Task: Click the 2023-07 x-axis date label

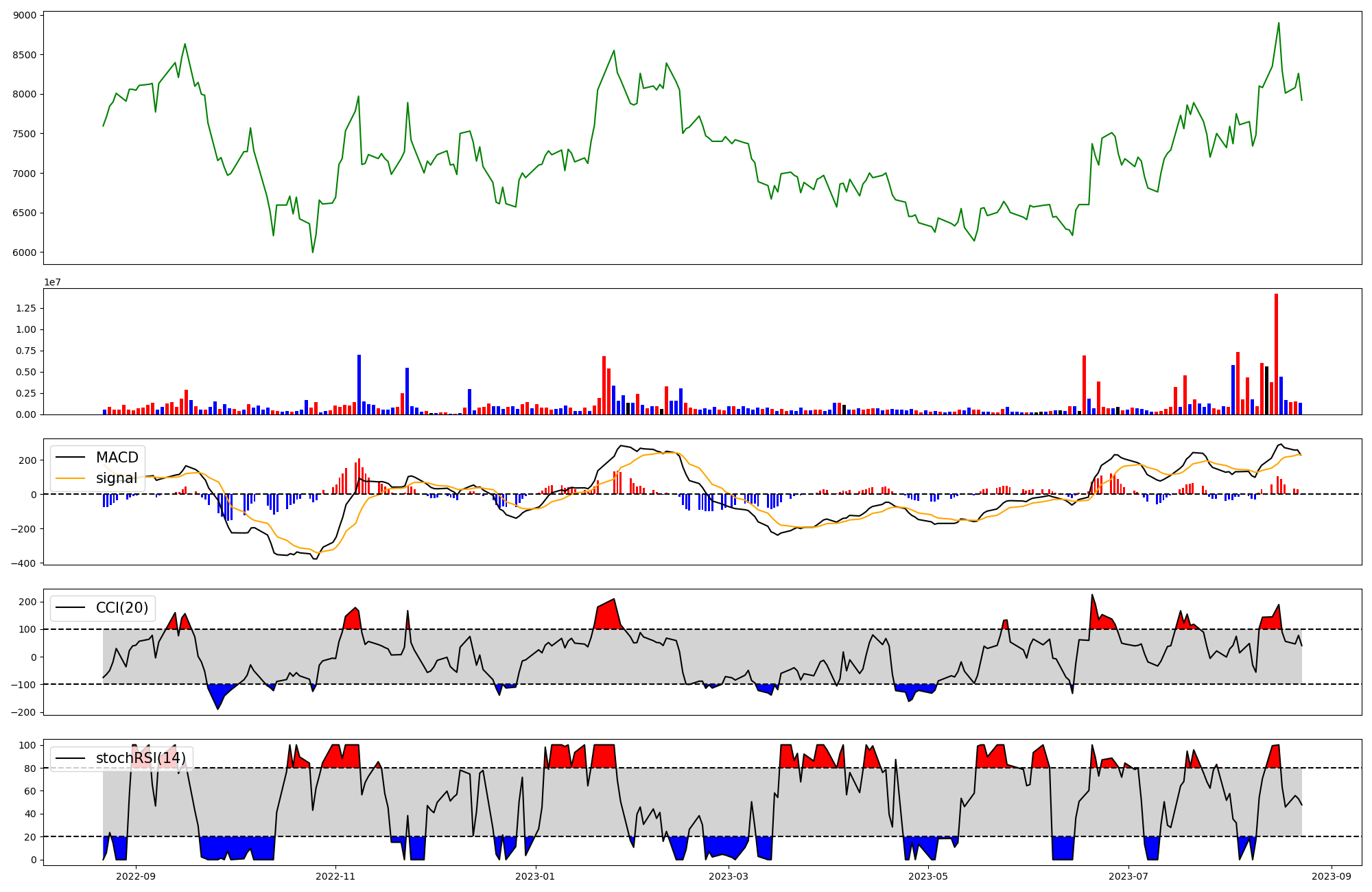Action: pos(1128,876)
